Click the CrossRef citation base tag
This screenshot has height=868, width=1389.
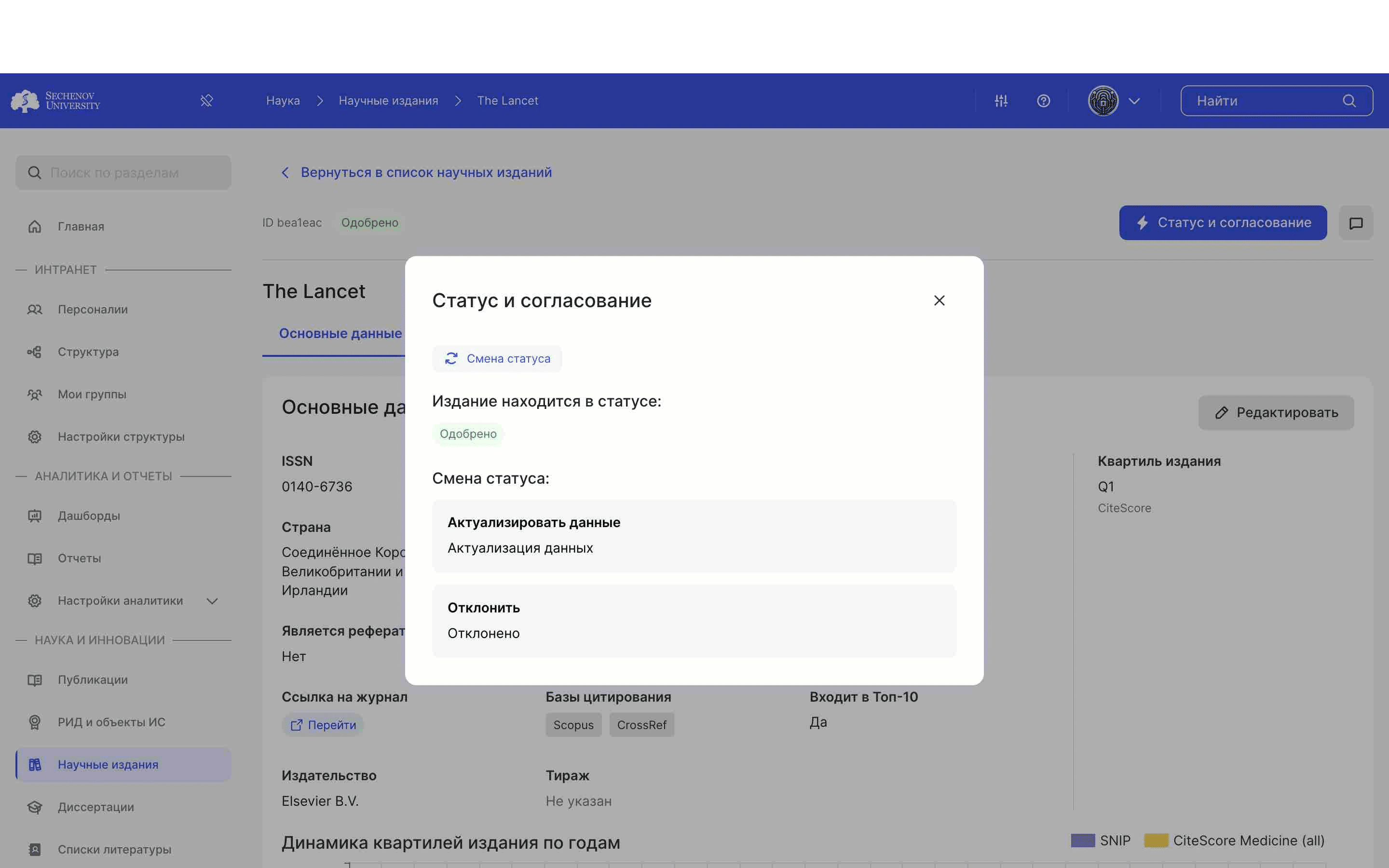tap(642, 725)
